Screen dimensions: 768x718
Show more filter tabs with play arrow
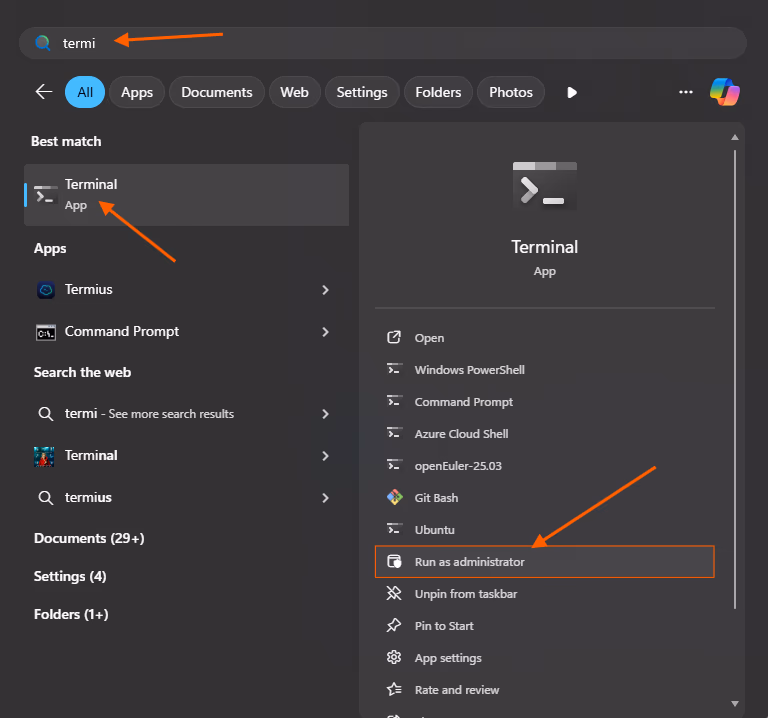click(x=572, y=93)
